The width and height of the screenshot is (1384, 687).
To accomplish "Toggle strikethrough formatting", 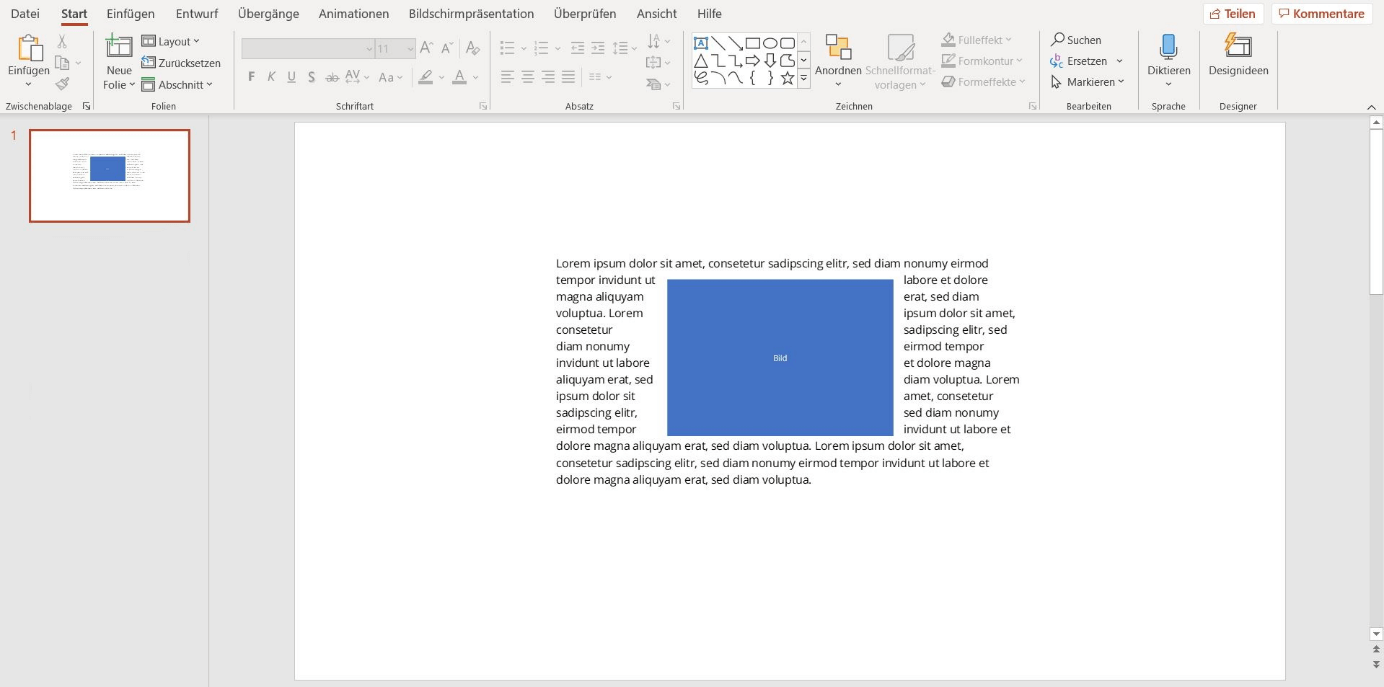I will pos(332,77).
